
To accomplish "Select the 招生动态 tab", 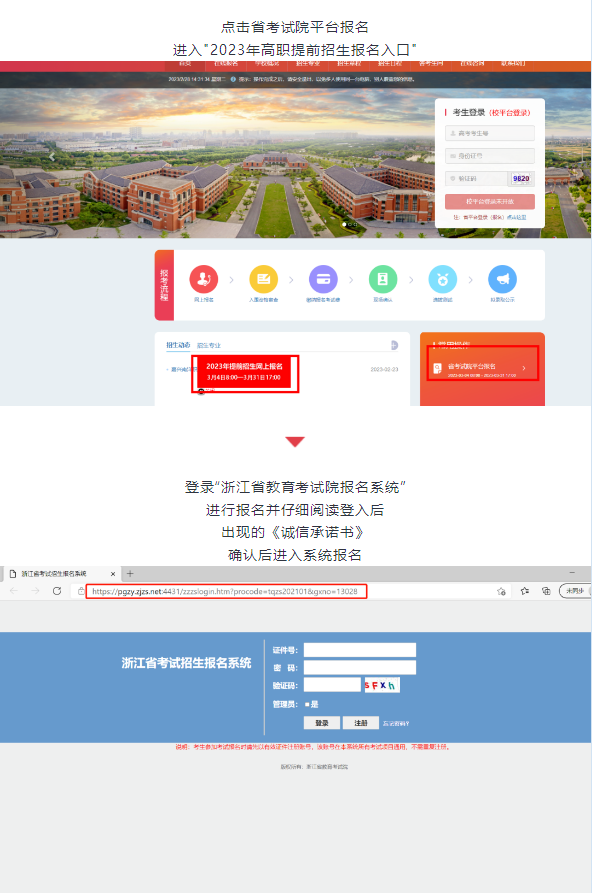I will 178,345.
